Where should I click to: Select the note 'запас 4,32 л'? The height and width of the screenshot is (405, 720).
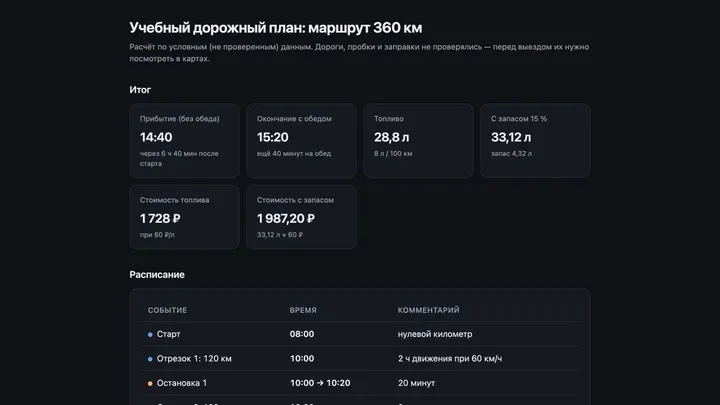coord(512,153)
